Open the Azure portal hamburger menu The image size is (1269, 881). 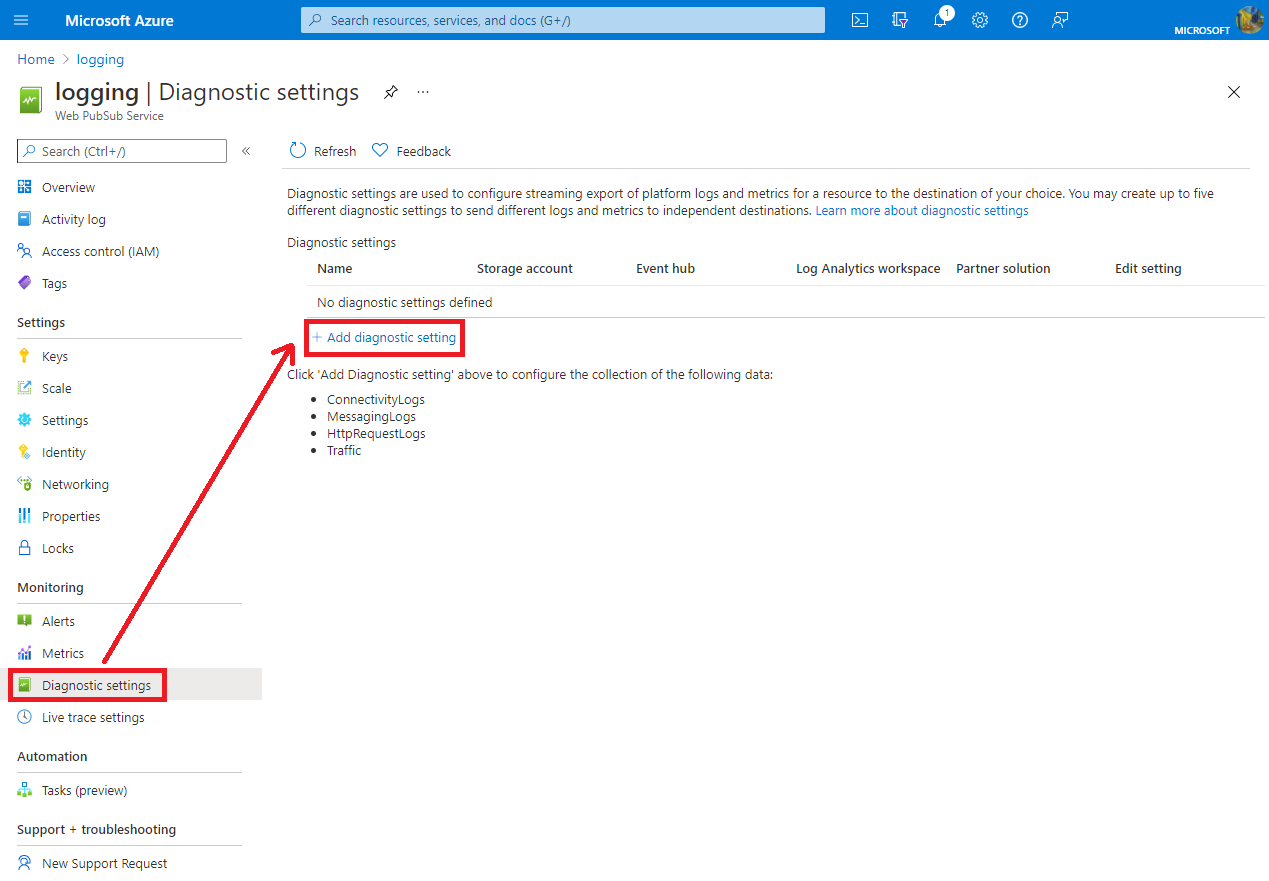pos(21,20)
